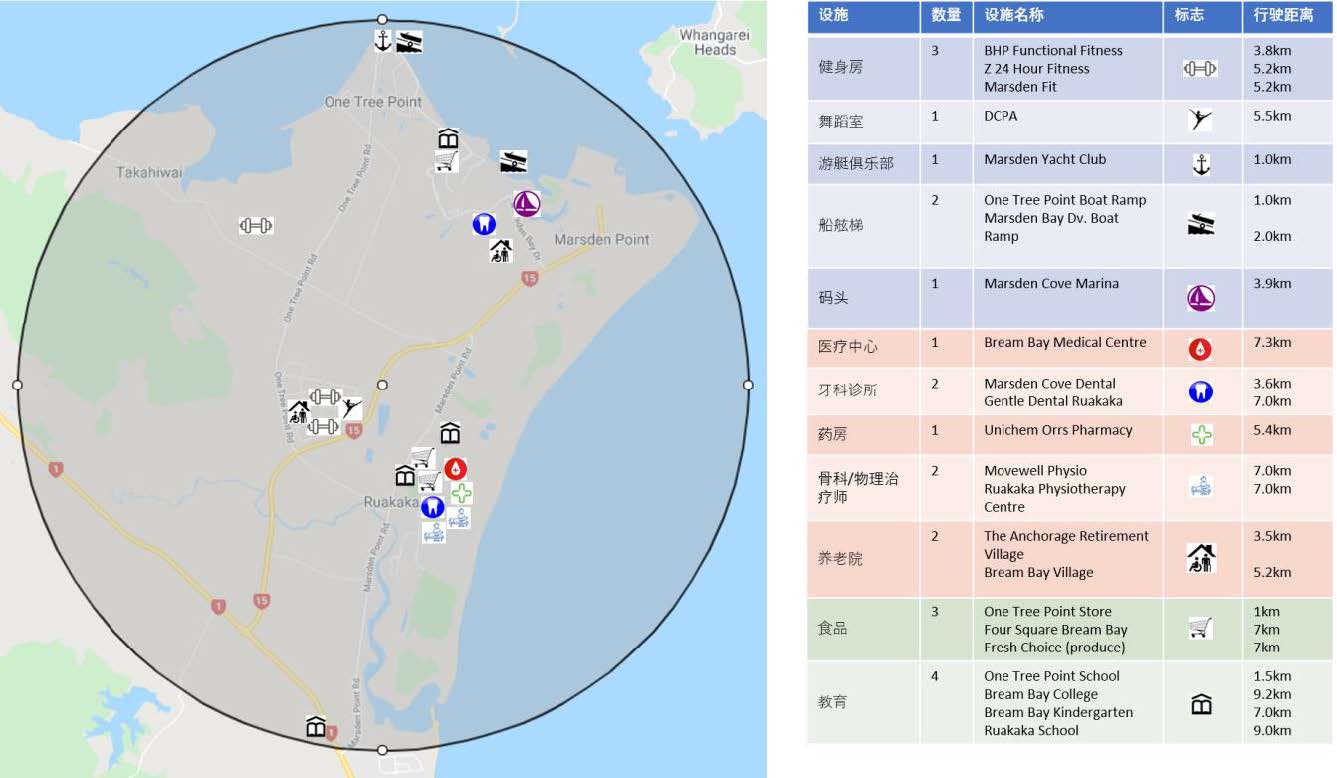Select the school icon at the circle's bottom edge
The width and height of the screenshot is (1337, 778).
pyautogui.click(x=316, y=727)
